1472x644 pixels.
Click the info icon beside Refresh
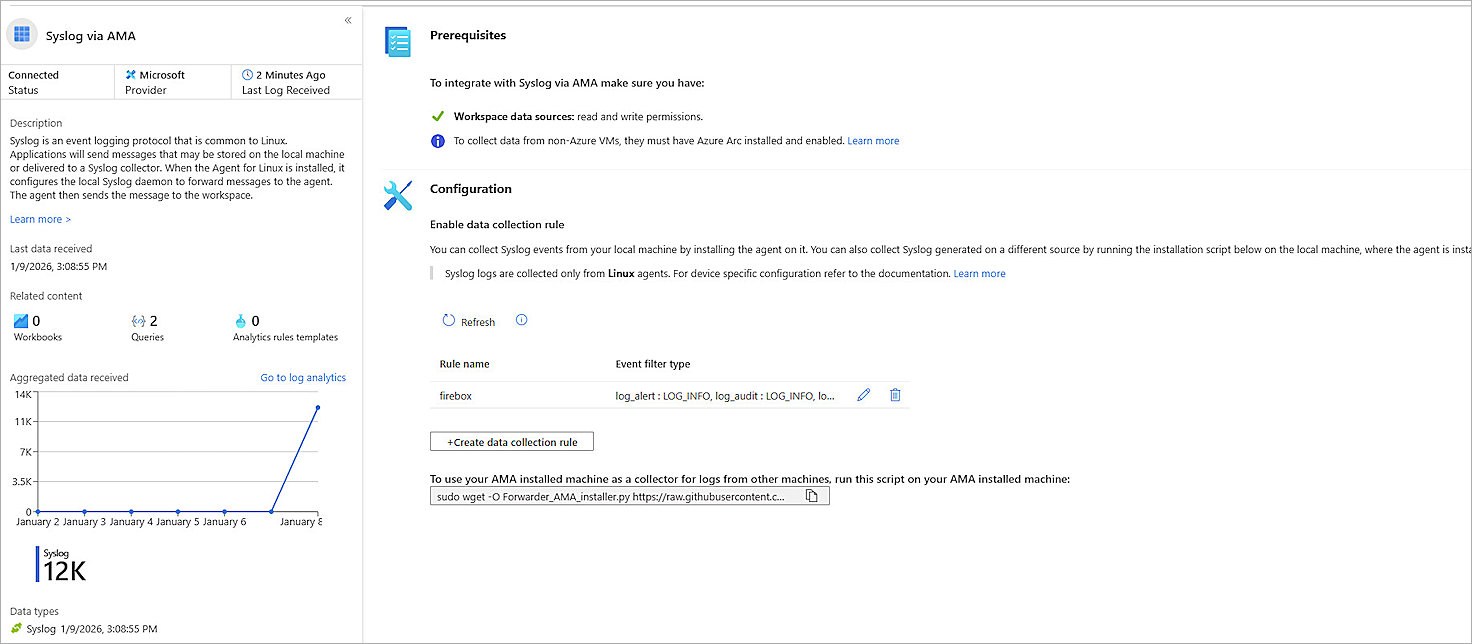pos(521,320)
